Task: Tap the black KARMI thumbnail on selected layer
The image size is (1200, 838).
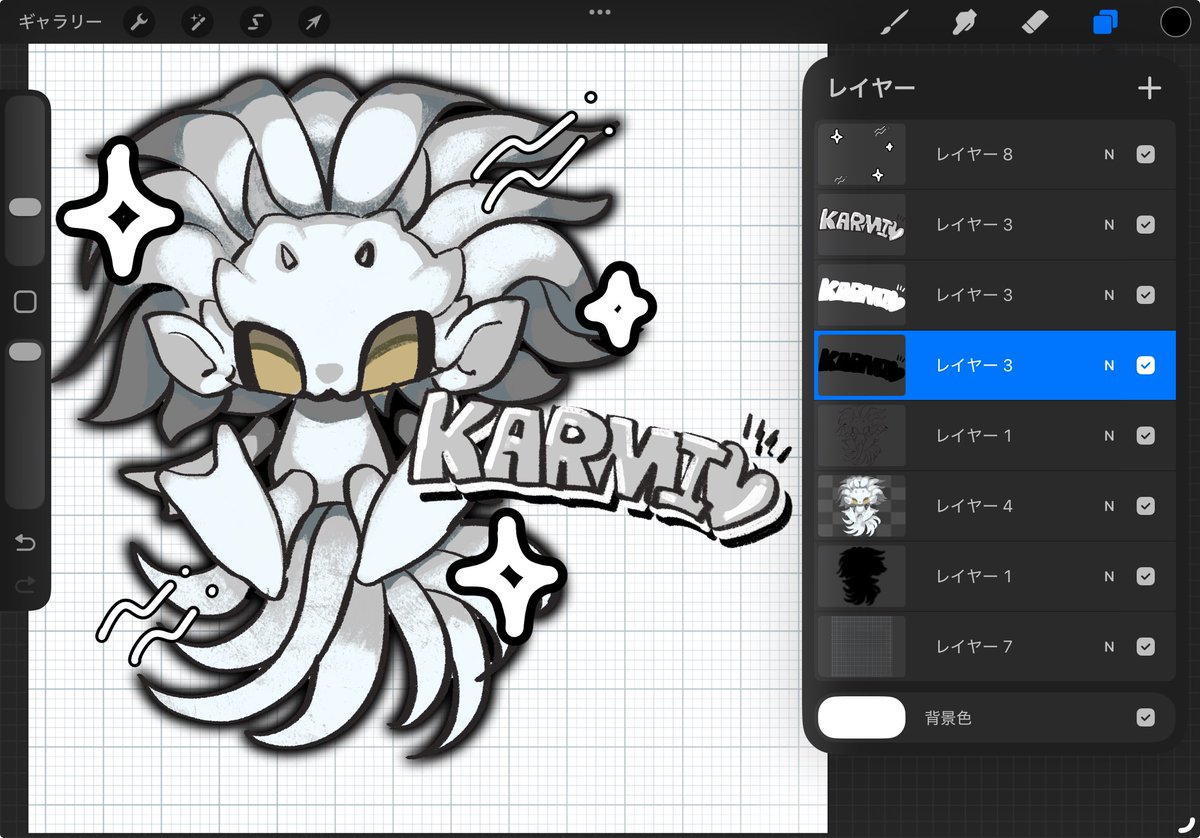Action: point(862,365)
